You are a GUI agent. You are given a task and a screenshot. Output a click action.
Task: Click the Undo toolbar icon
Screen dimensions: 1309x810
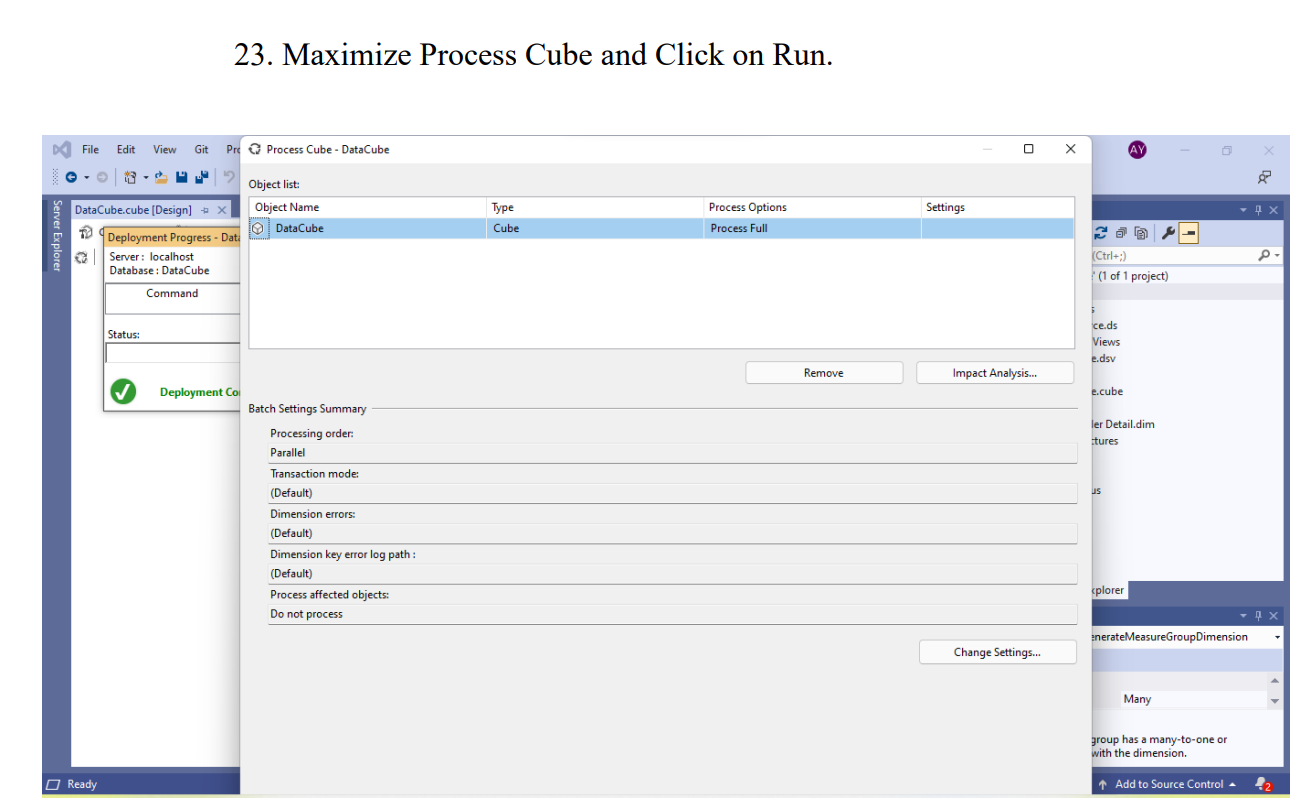click(229, 177)
